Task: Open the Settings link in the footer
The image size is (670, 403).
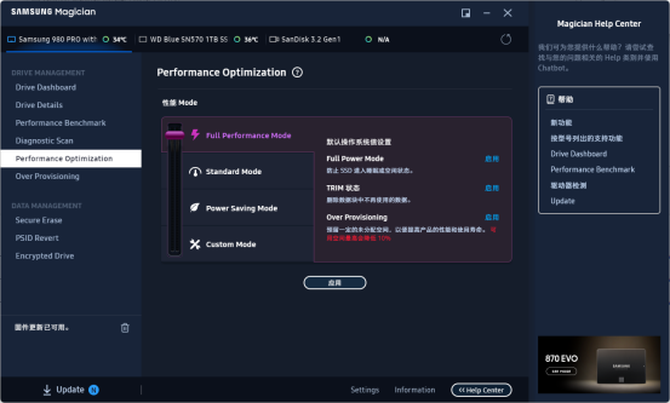Action: tap(364, 390)
